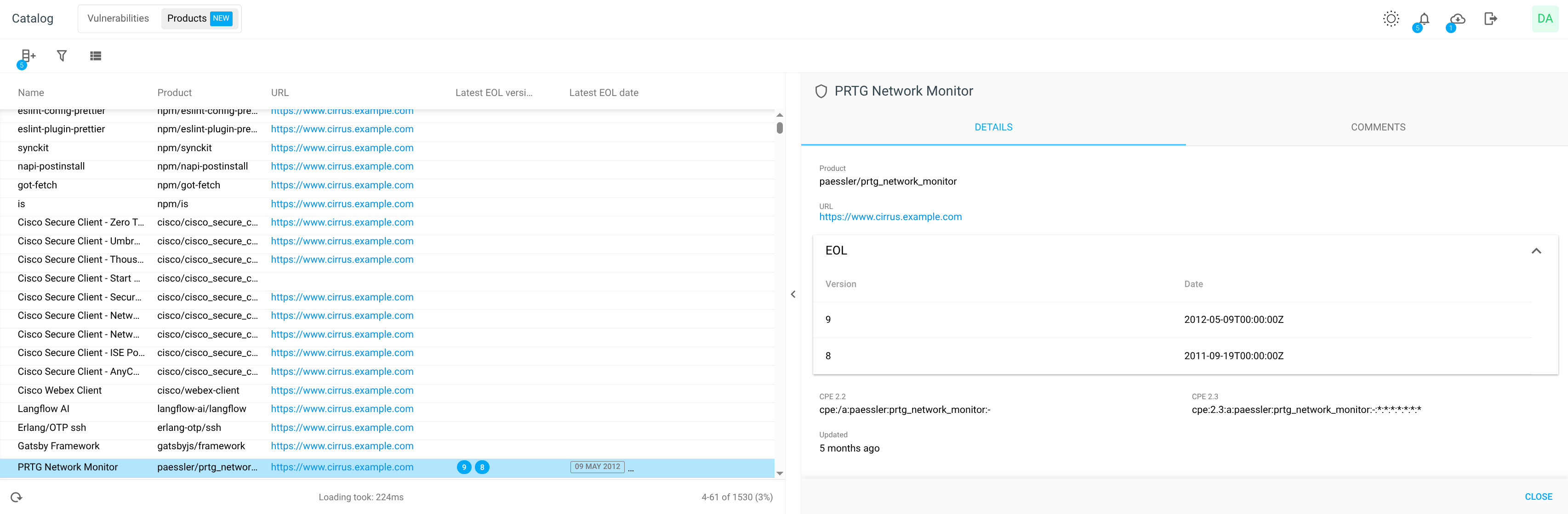Image resolution: width=1568 pixels, height=514 pixels.
Task: Expand the ellipsis in the Latest EOL date cell
Action: [631, 469]
